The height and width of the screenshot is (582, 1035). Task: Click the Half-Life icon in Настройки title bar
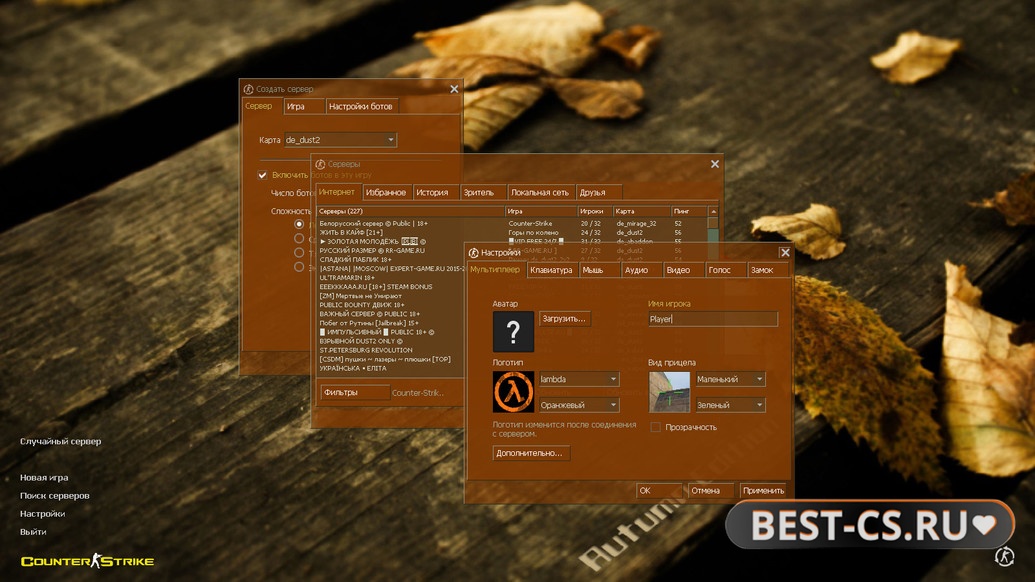click(473, 253)
